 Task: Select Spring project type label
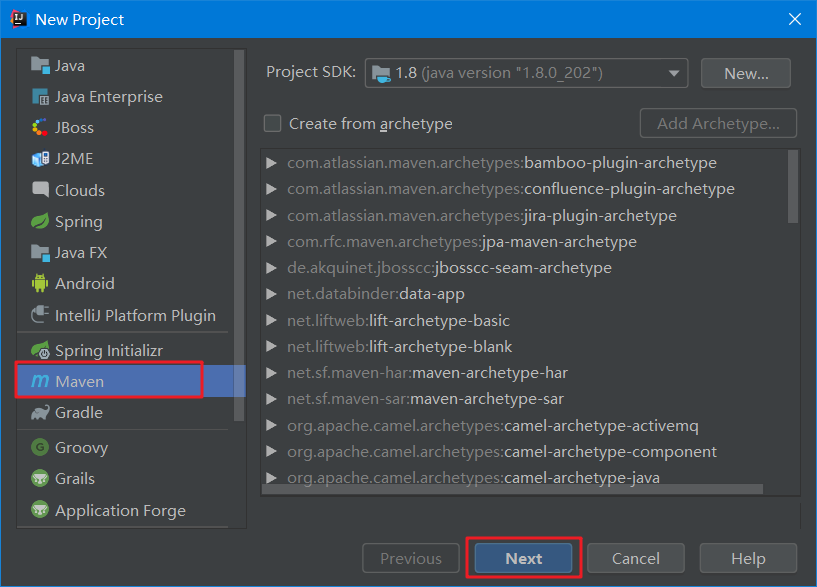pos(79,222)
